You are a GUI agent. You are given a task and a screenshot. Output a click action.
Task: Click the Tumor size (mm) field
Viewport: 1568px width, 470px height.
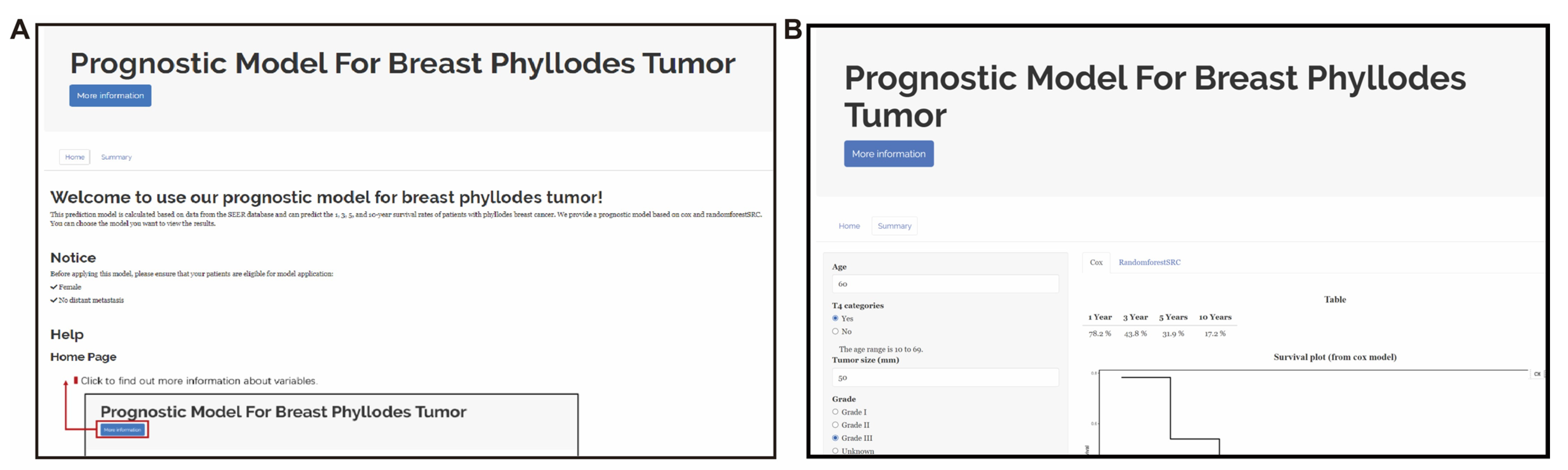click(945, 377)
